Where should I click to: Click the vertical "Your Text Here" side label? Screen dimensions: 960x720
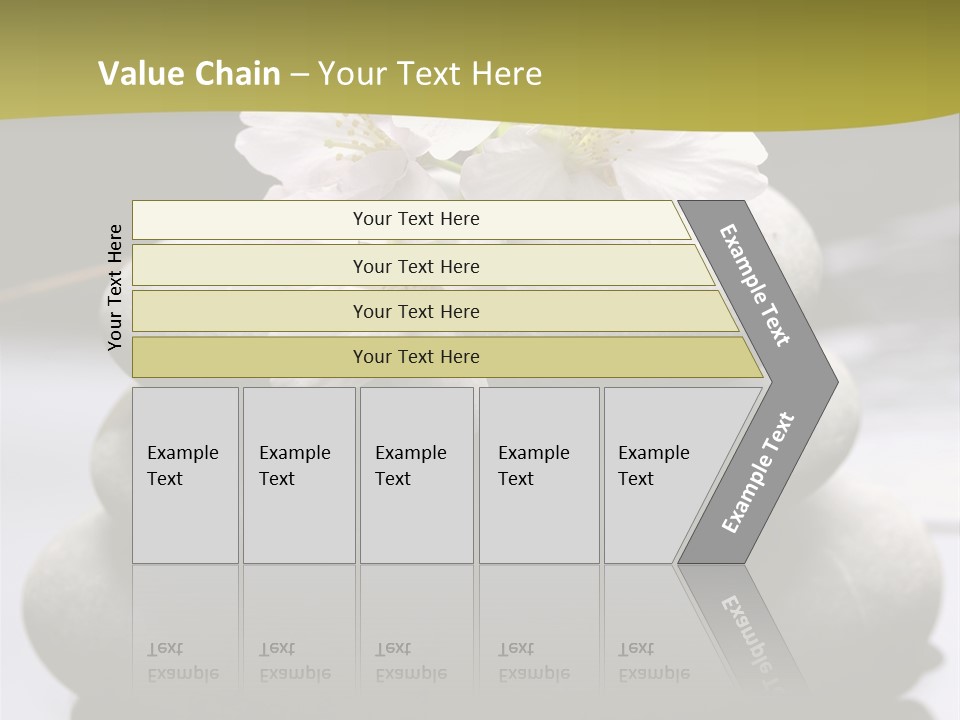[x=115, y=287]
